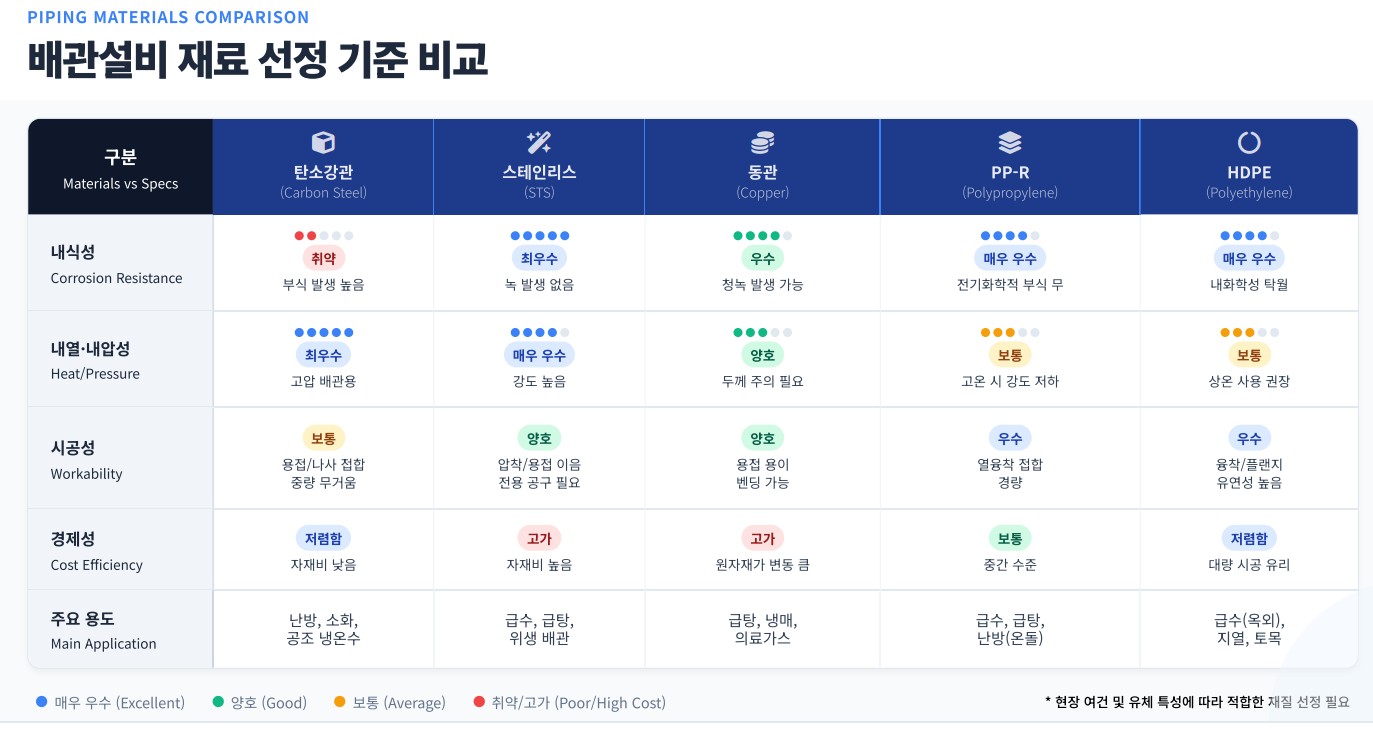1373x729 pixels.
Task: Click the red 취약 badge for carbon steel
Action: pos(323,258)
